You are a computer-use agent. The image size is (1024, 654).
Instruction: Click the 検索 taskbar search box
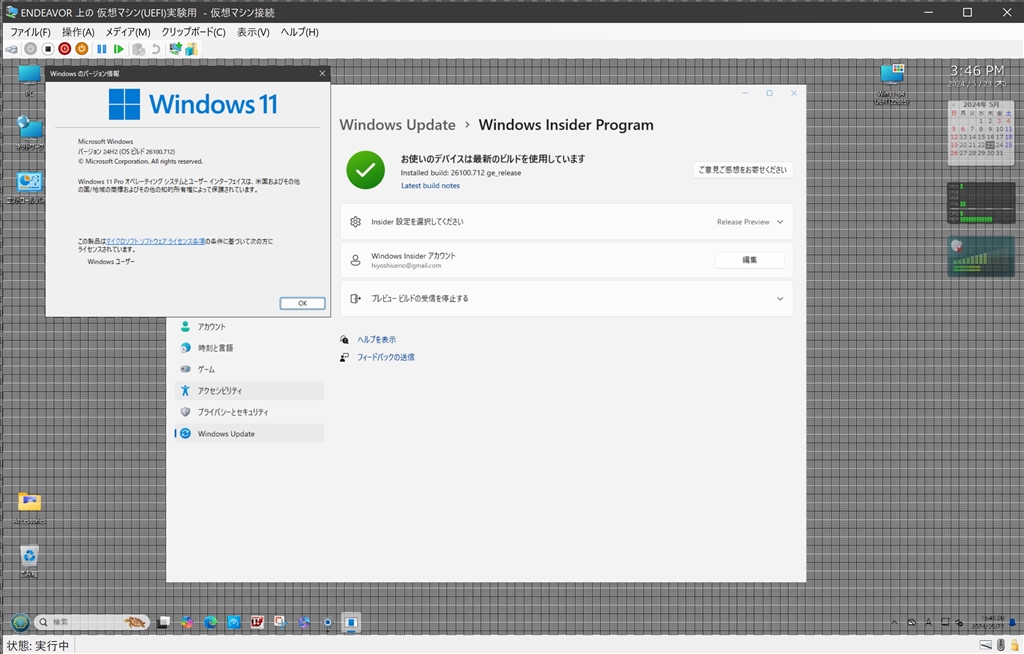(x=91, y=622)
